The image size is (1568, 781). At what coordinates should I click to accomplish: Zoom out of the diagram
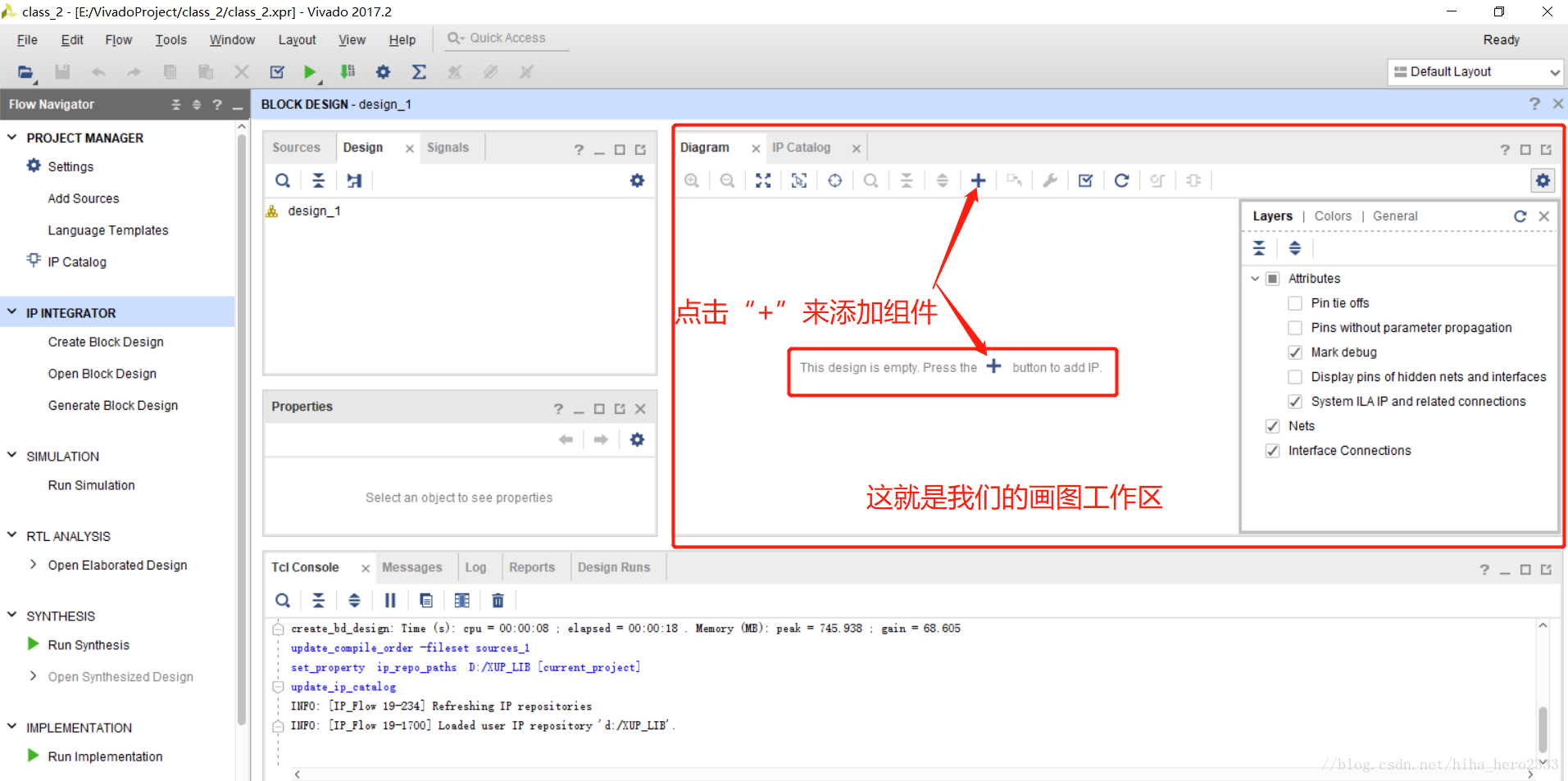[727, 180]
